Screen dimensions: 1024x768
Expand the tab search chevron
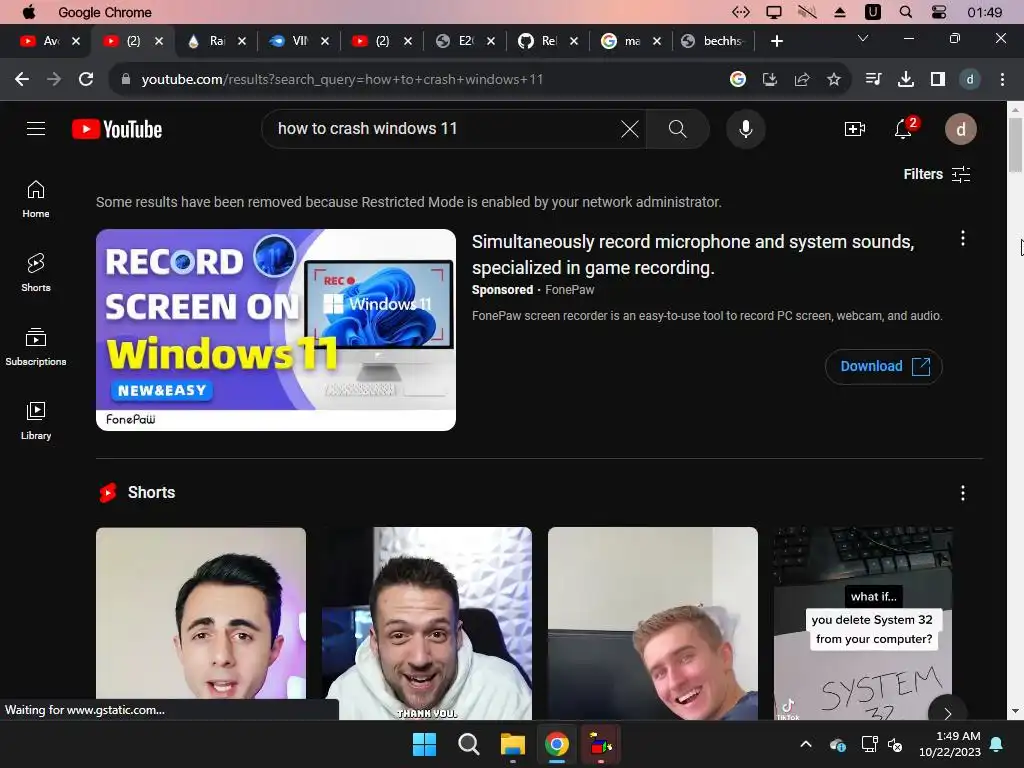(x=863, y=39)
